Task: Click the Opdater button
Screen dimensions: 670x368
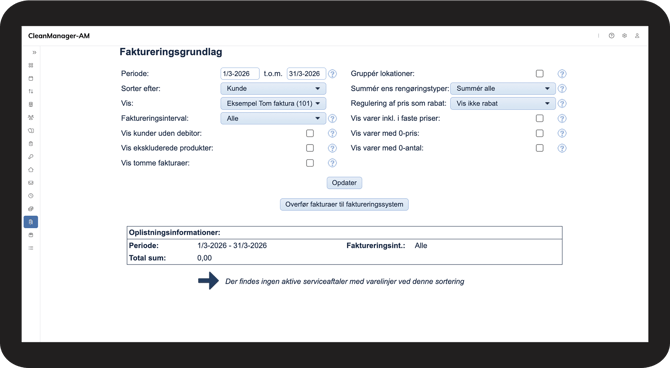Action: coord(344,183)
